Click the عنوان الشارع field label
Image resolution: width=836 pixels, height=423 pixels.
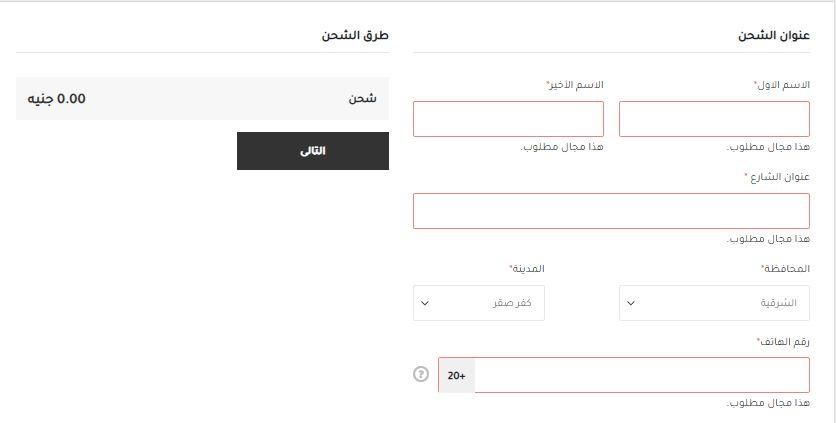tap(776, 177)
